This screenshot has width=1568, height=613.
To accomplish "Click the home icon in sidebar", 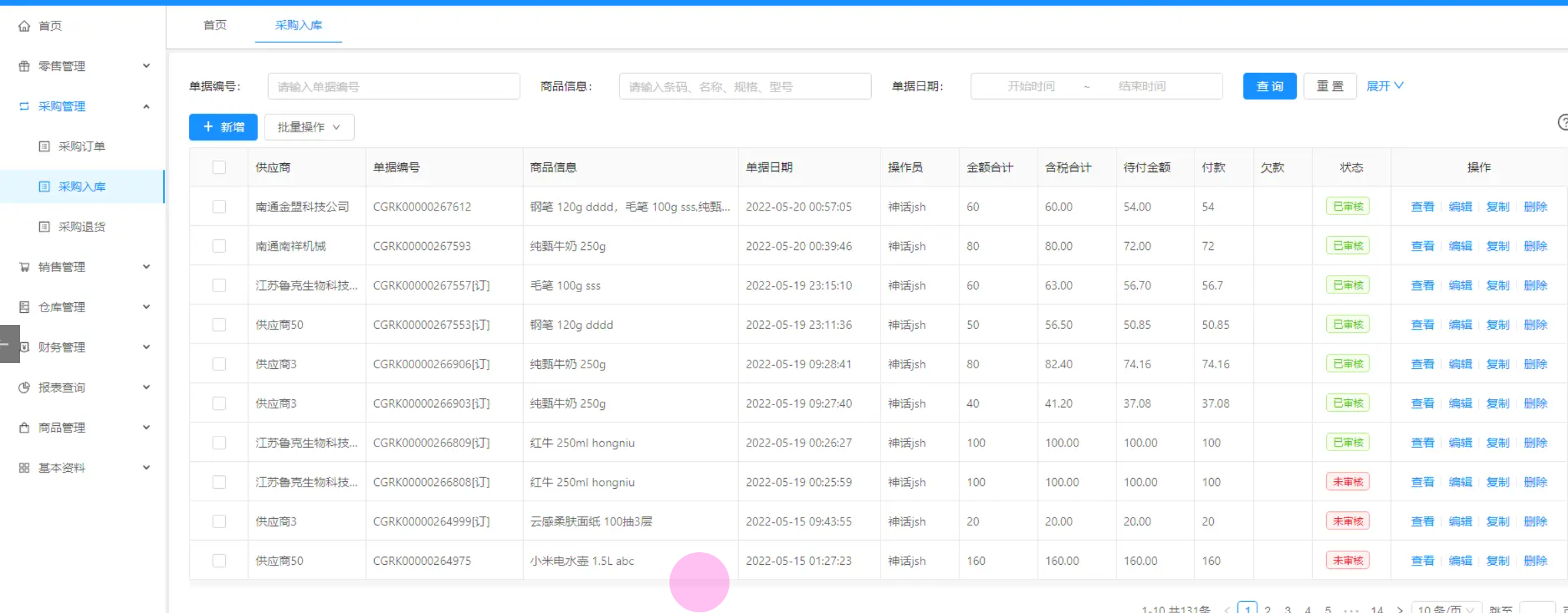I will point(24,26).
